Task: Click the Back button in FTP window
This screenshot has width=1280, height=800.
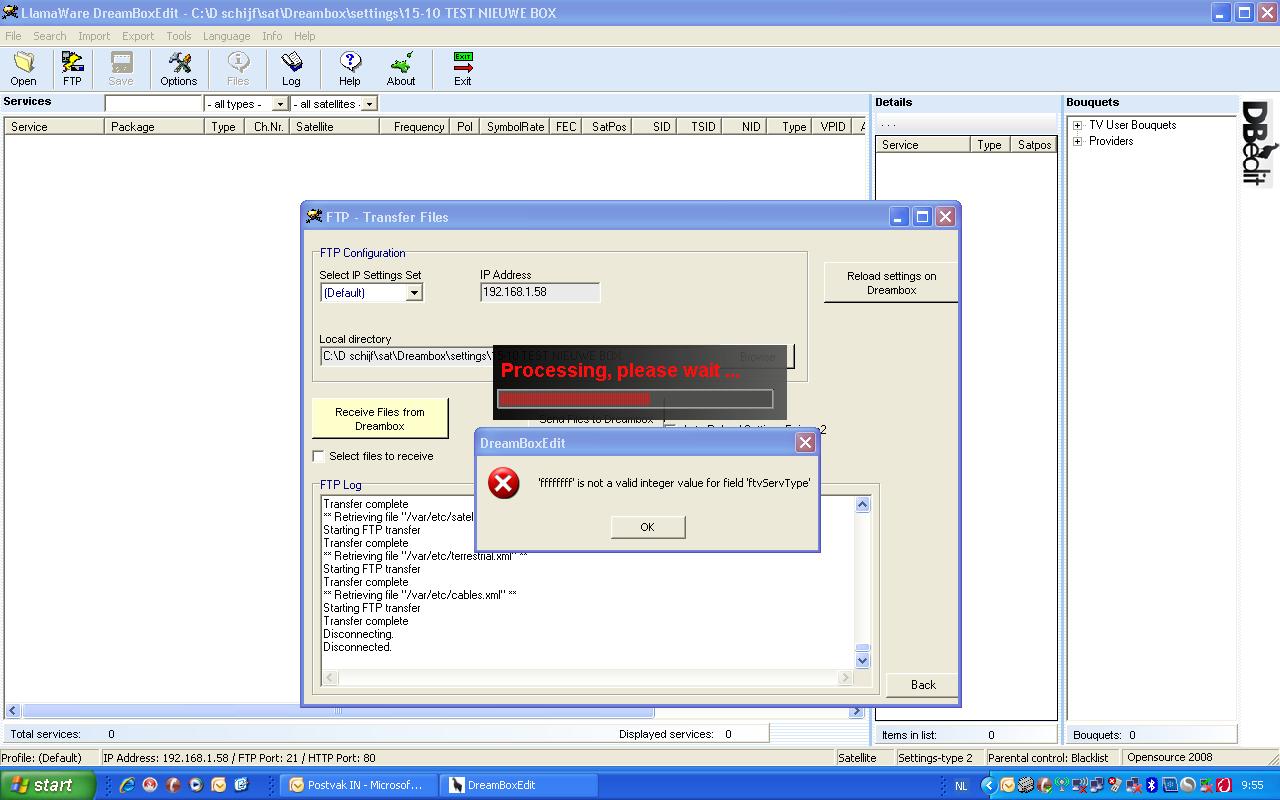Action: 923,685
